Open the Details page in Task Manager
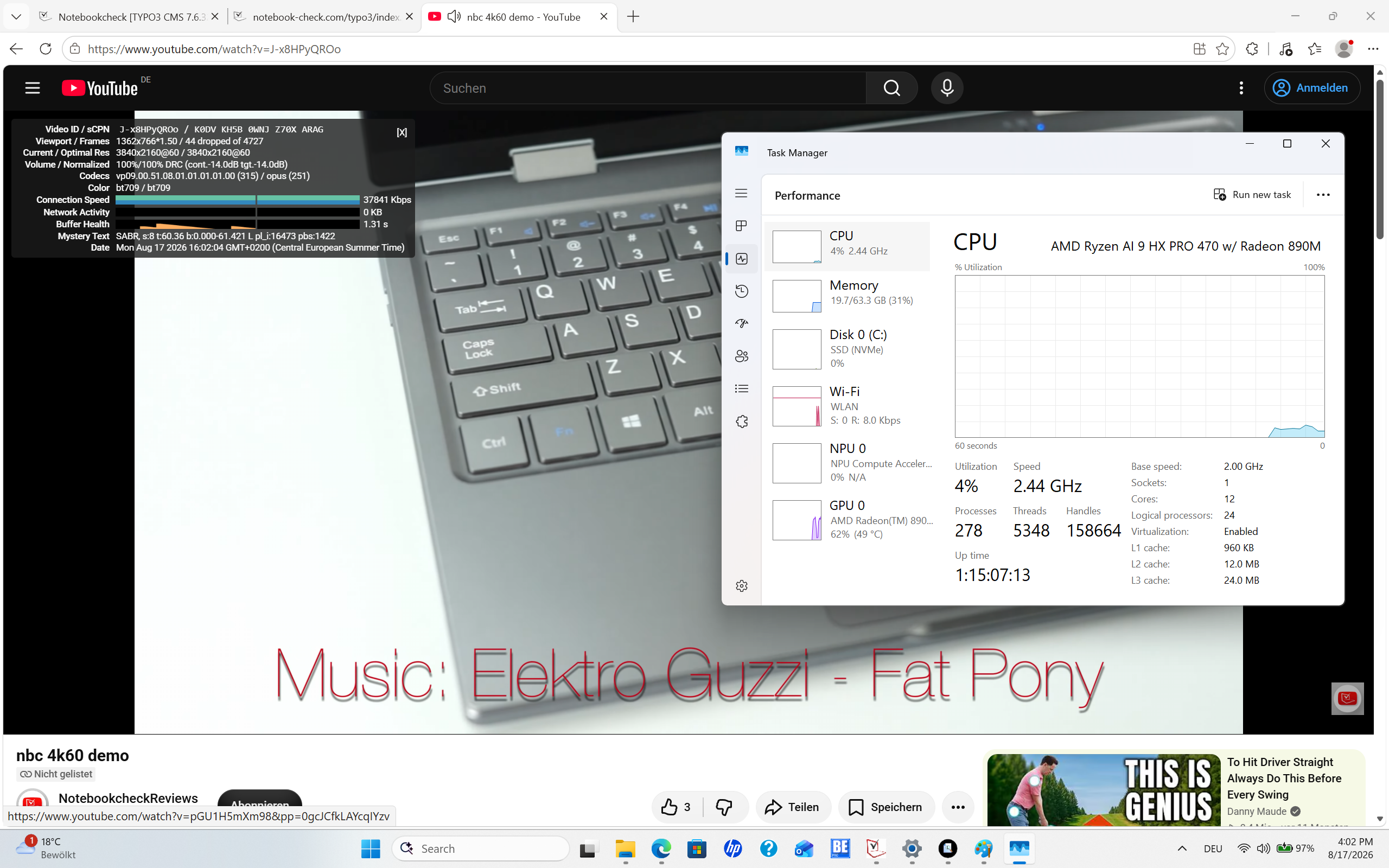Screen dimensions: 1389x868 (742, 389)
